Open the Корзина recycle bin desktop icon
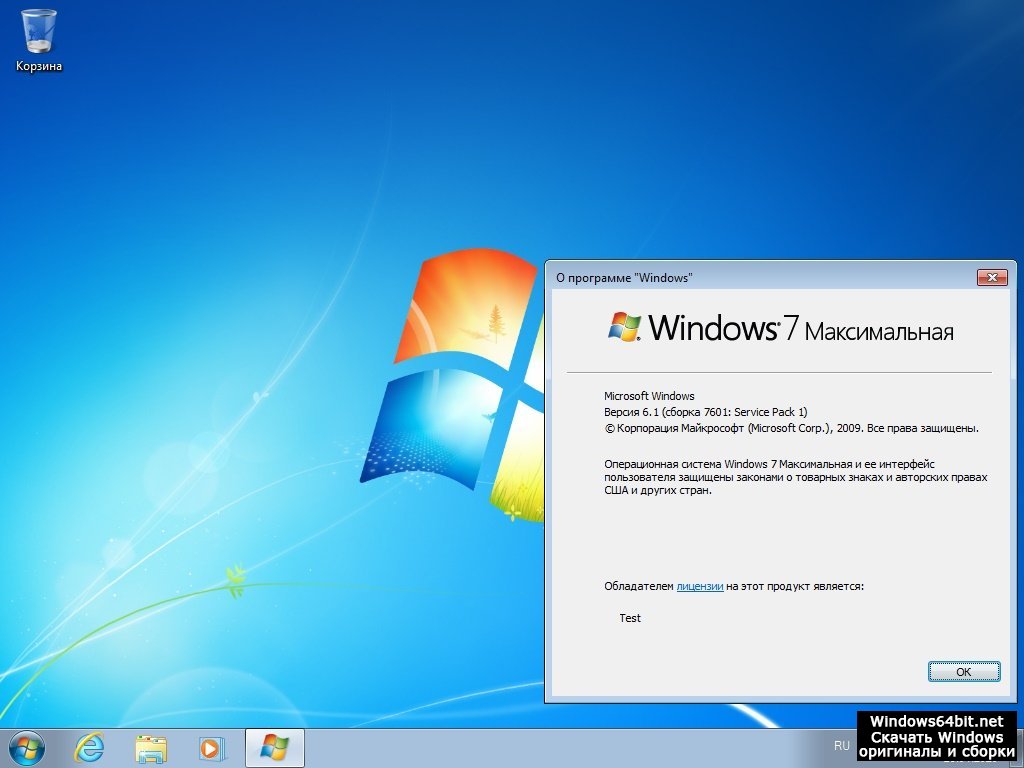The image size is (1024, 768). (x=38, y=38)
